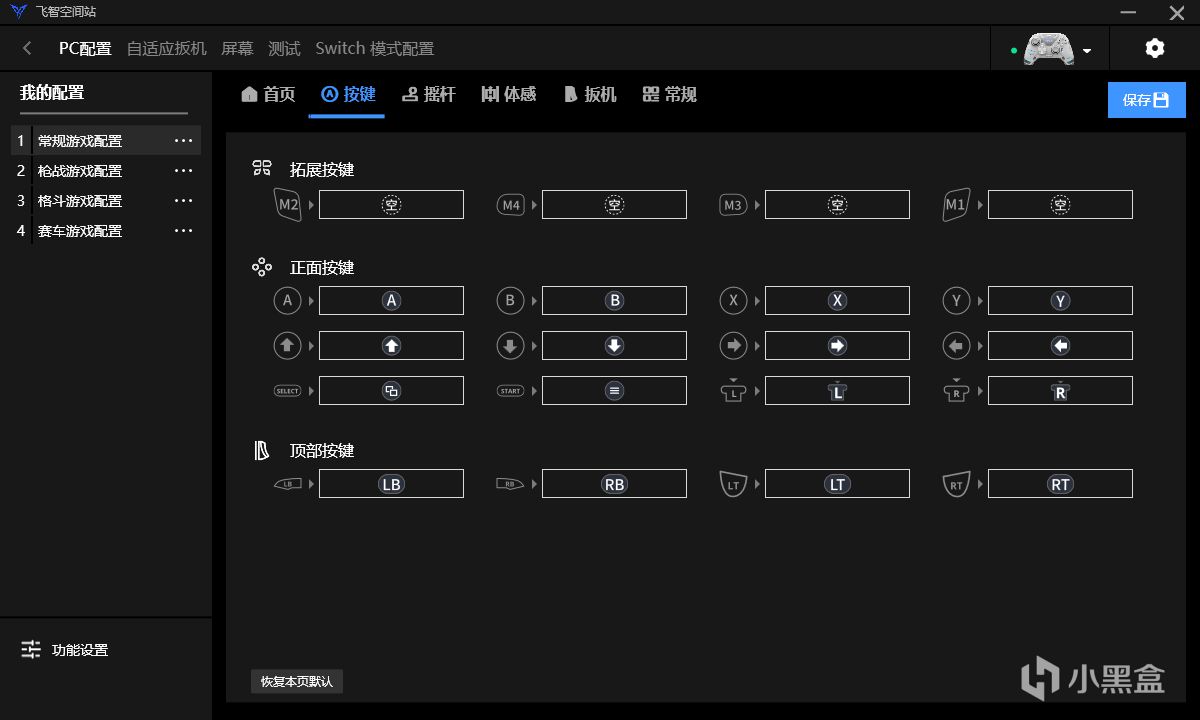
Task: Click the START button source icon
Action: coord(511,391)
